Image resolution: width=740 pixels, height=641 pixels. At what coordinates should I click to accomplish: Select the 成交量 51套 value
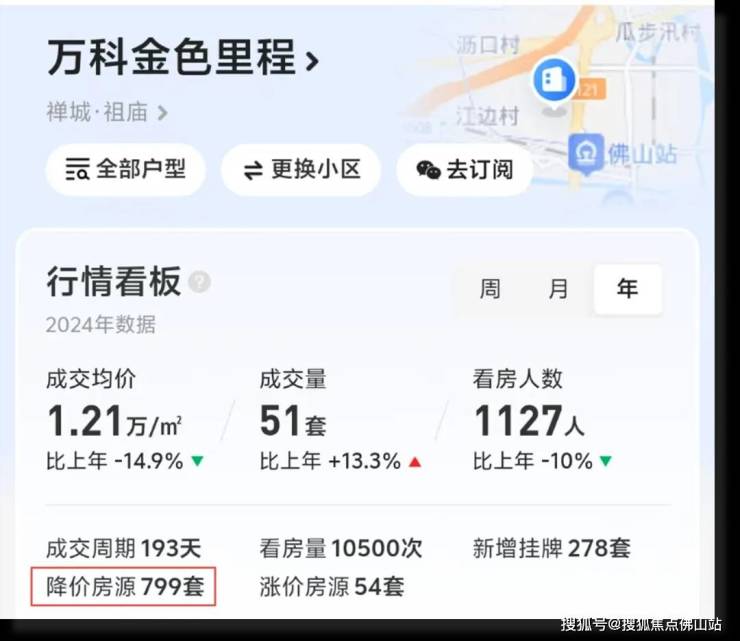293,421
